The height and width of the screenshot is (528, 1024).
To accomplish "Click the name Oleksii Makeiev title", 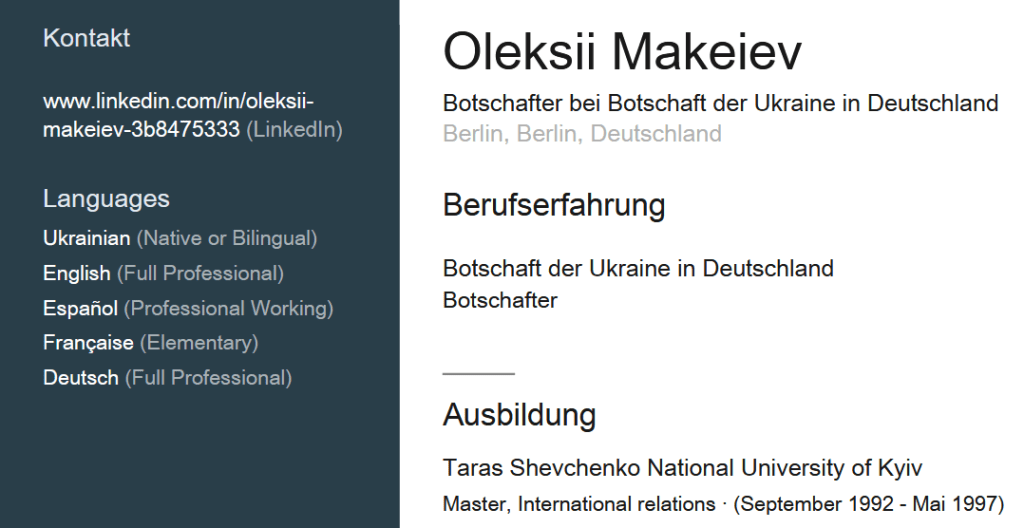I will pyautogui.click(x=622, y=53).
